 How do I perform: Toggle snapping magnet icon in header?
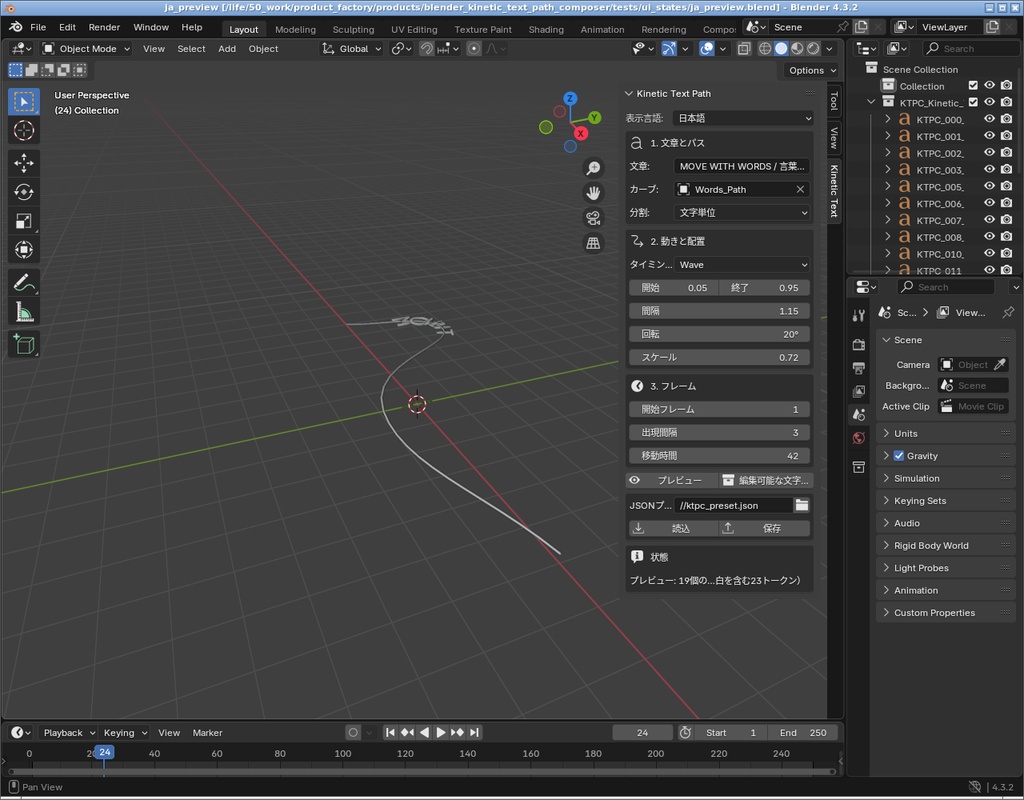[x=426, y=49]
